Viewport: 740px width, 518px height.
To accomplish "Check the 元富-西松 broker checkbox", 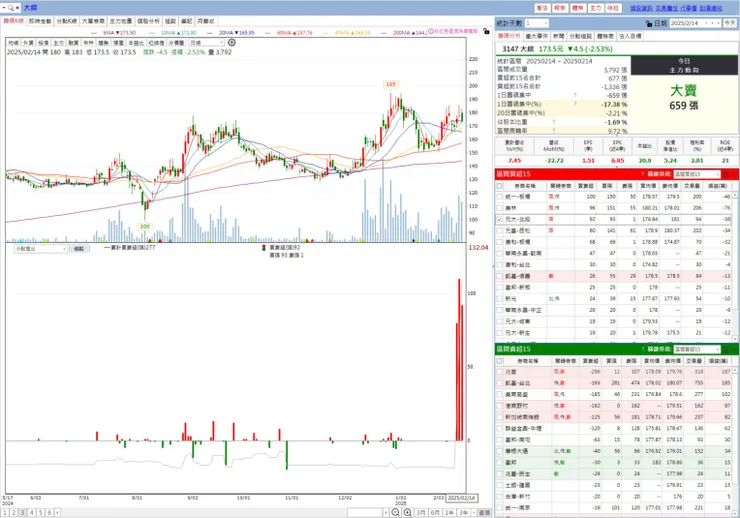I will click(499, 231).
